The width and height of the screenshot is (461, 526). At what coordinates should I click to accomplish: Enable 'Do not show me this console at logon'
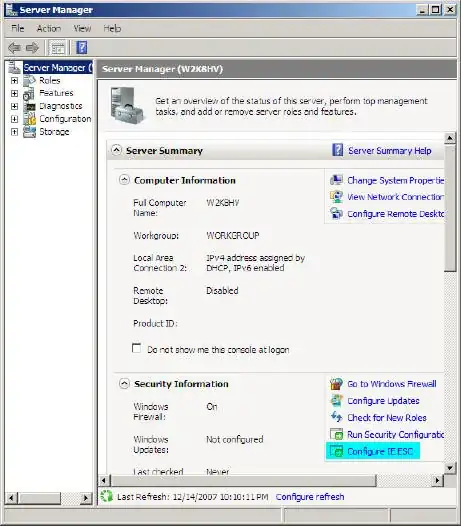[x=137, y=348]
